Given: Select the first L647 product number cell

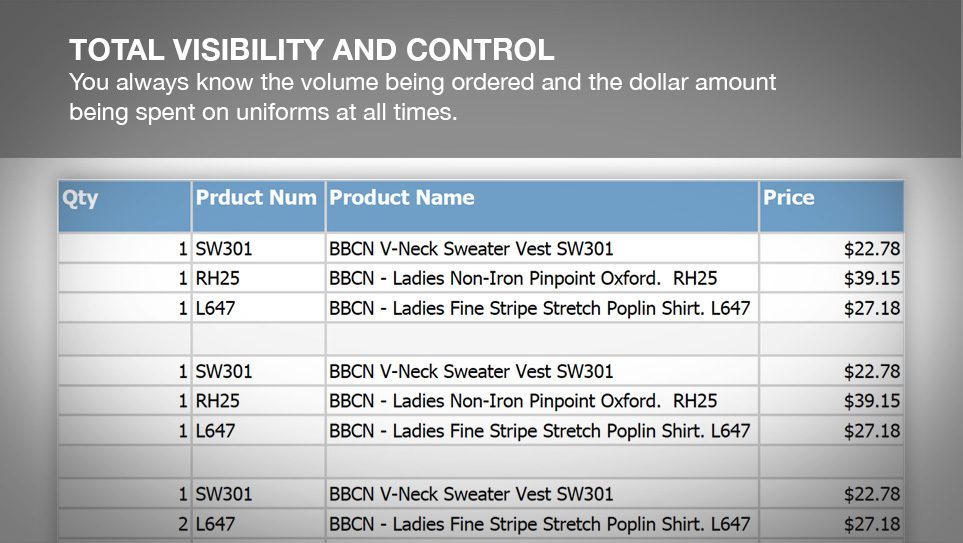Looking at the screenshot, I should (259, 308).
